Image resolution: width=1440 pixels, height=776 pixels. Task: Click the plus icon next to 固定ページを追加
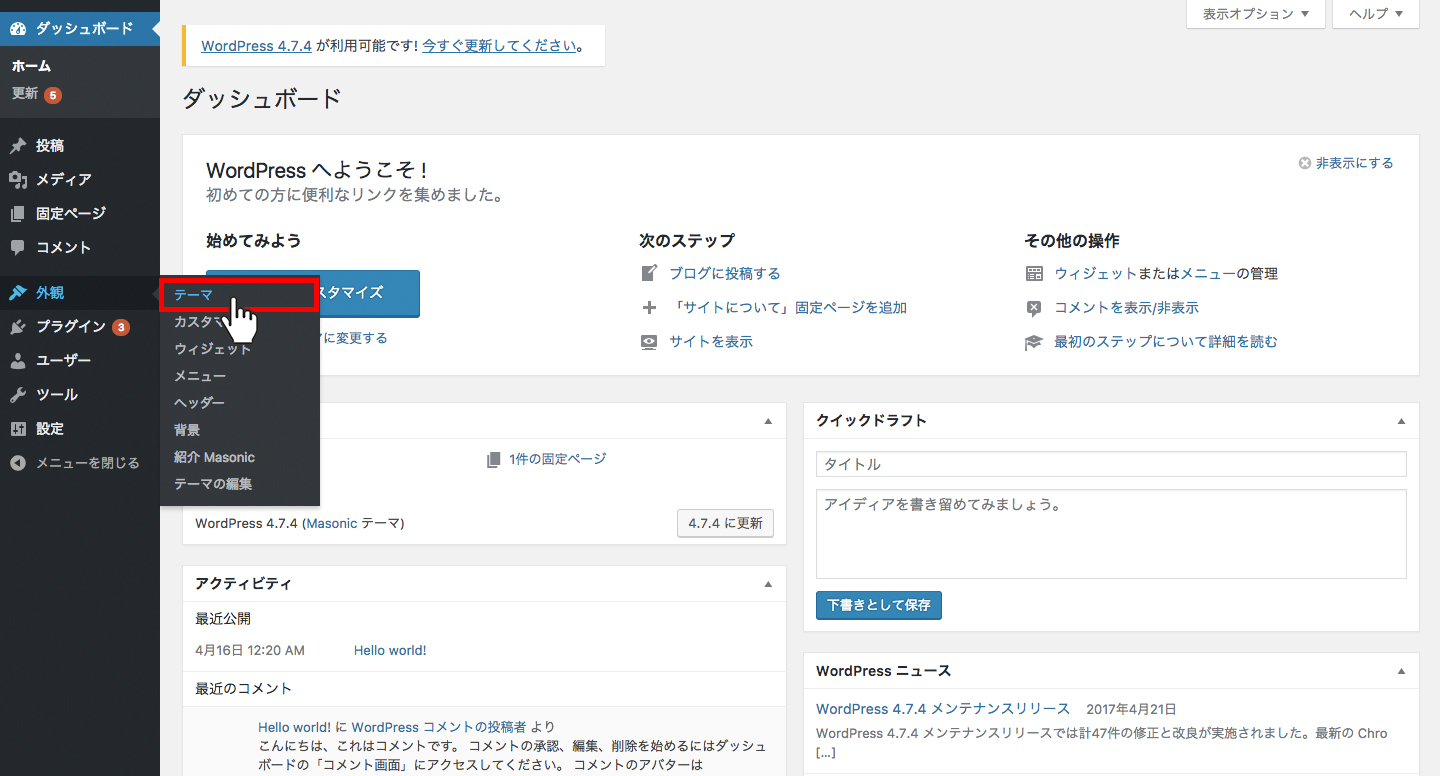pos(649,308)
